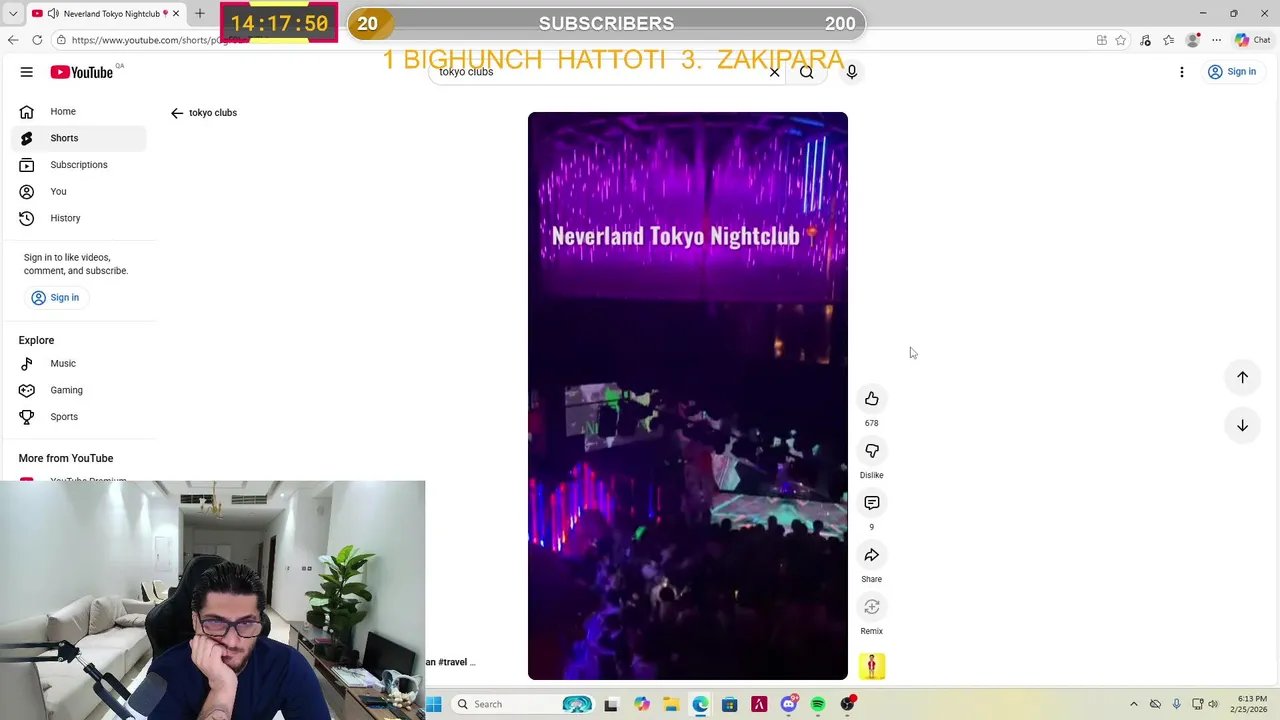1280x720 pixels.
Task: Select Shorts in the sidebar
Action: (78, 138)
